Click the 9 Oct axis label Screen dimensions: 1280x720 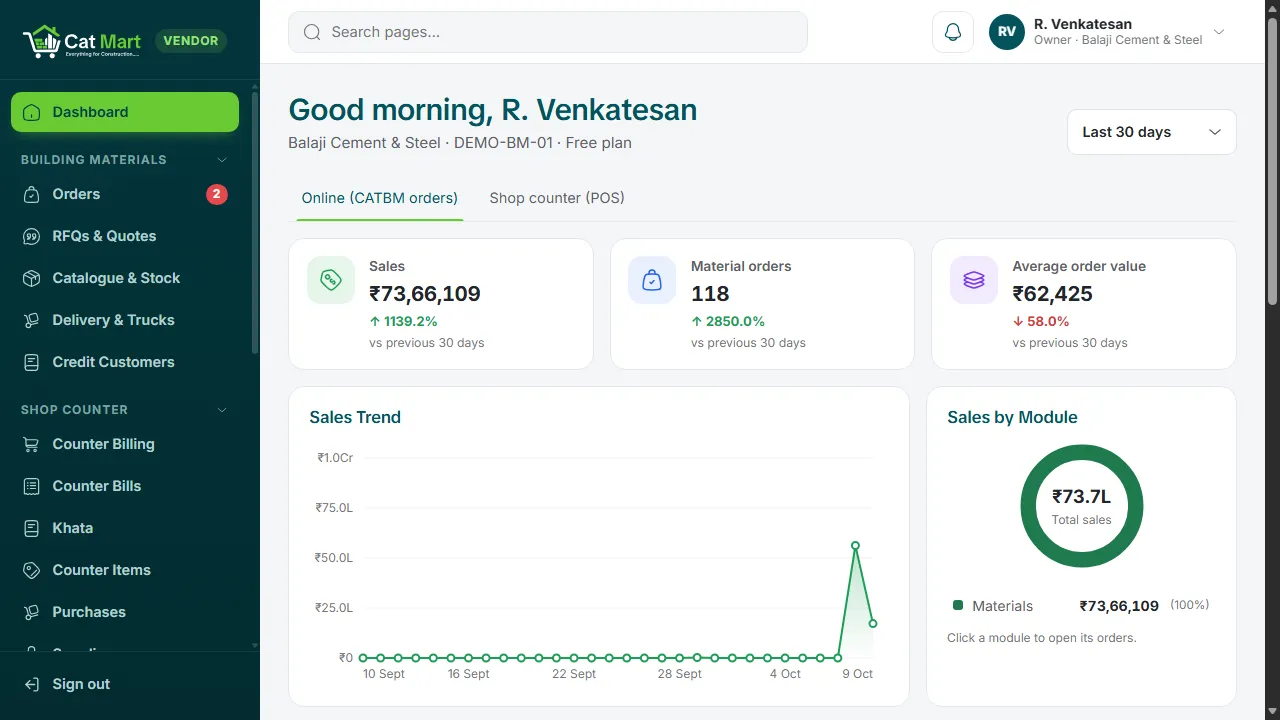[x=856, y=674]
